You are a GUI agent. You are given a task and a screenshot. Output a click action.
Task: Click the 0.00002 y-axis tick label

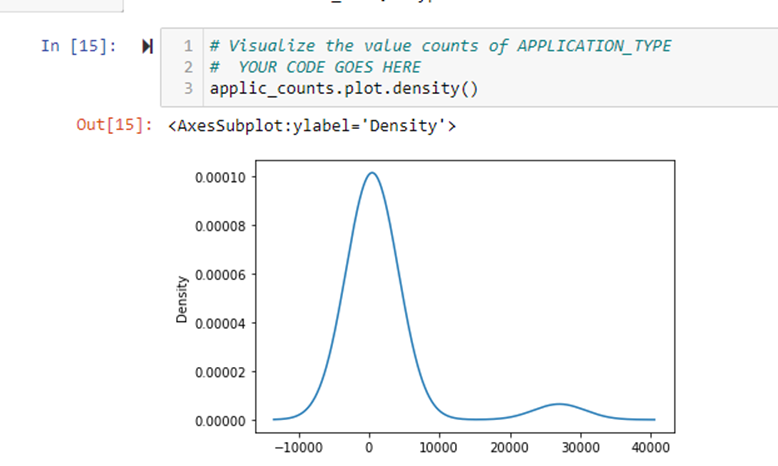(x=220, y=373)
